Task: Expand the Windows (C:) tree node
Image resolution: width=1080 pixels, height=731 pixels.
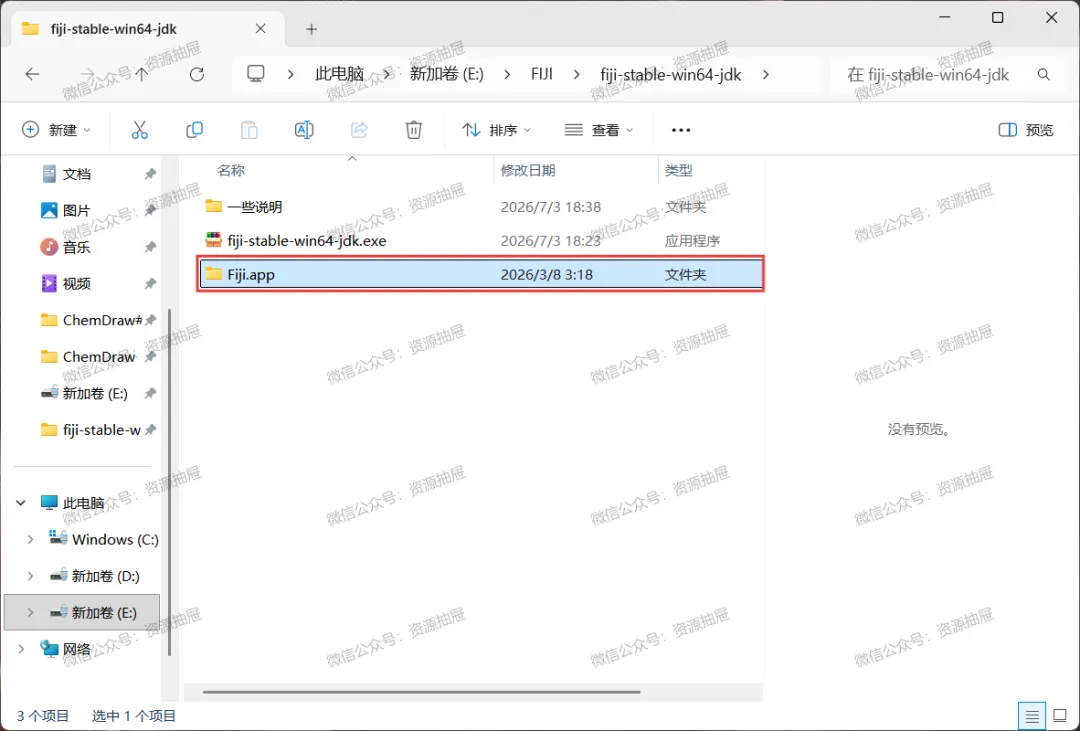Action: pos(30,539)
